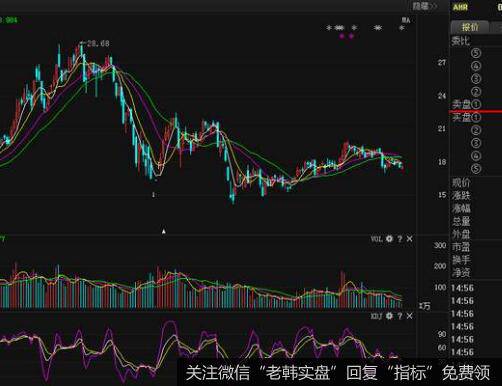Click buy level ③ circle below 买盘
The image size is (502, 386).
tap(476, 143)
